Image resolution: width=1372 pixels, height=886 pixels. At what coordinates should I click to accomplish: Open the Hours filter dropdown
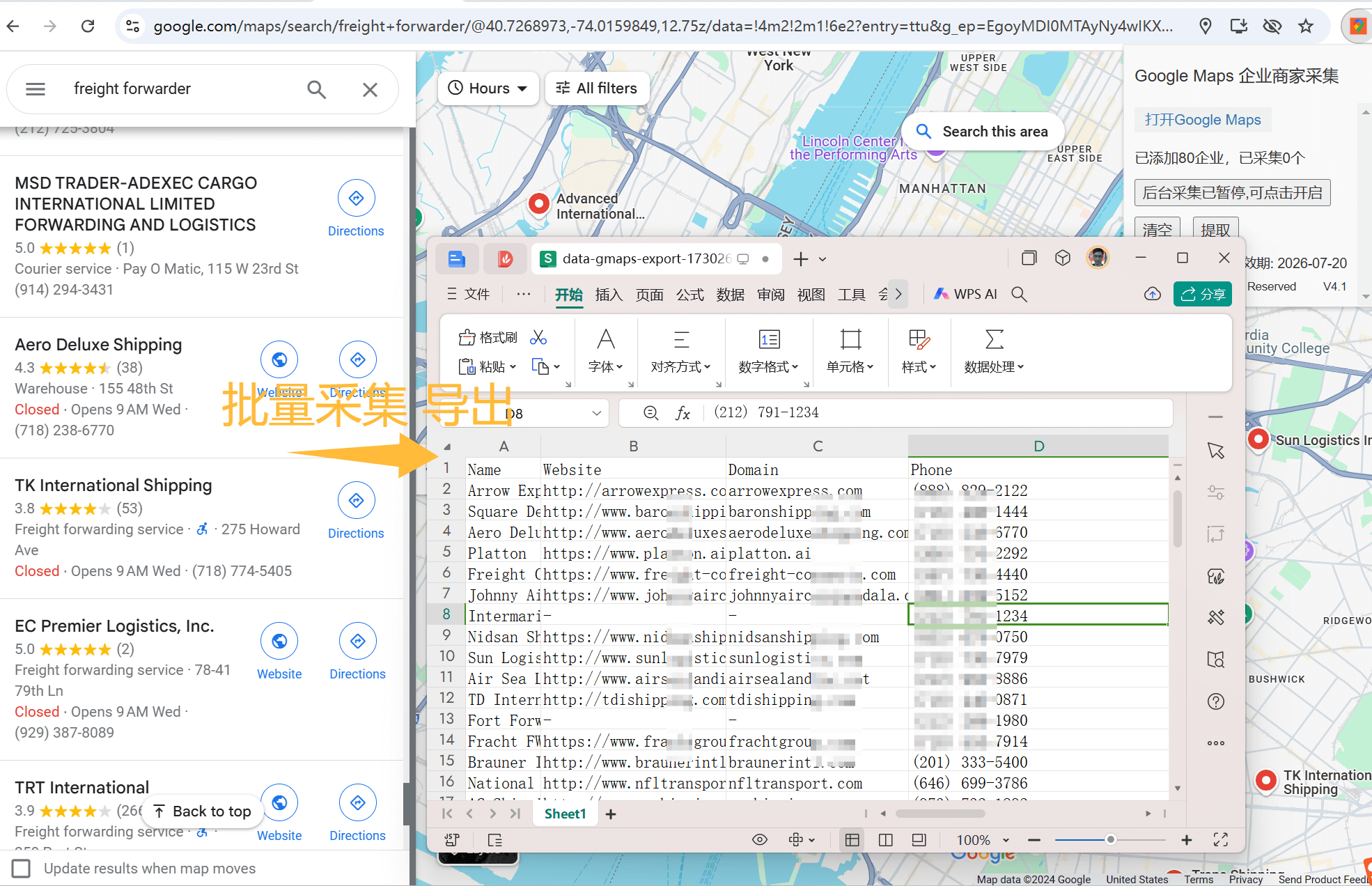[x=488, y=88]
